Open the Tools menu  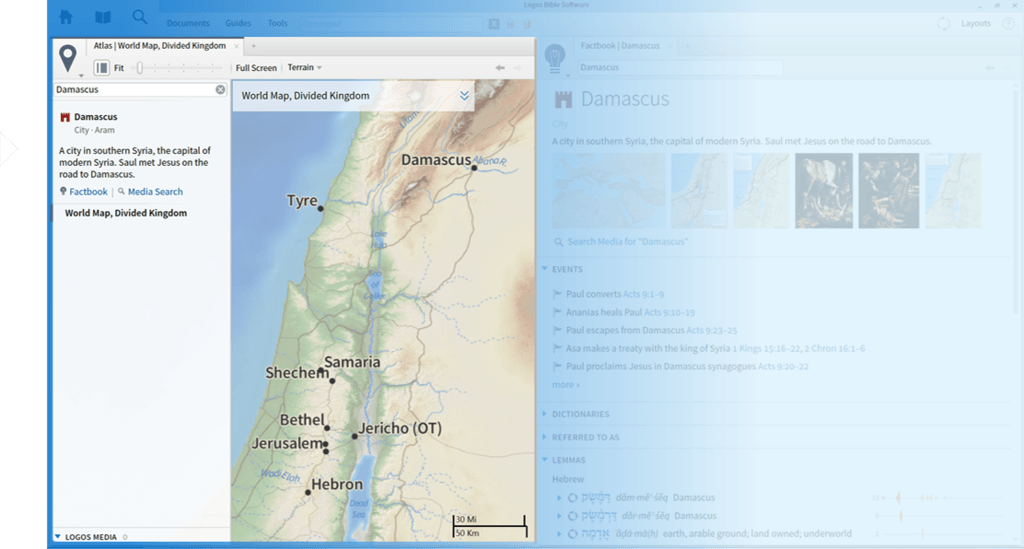click(278, 24)
